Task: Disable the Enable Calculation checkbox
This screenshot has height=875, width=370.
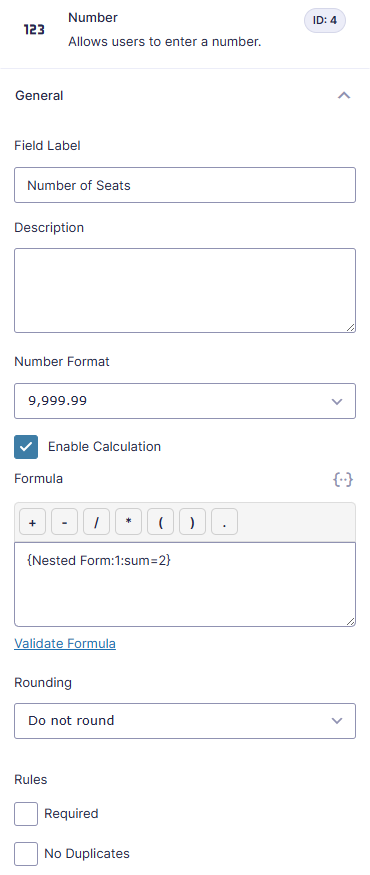Action: (26, 447)
